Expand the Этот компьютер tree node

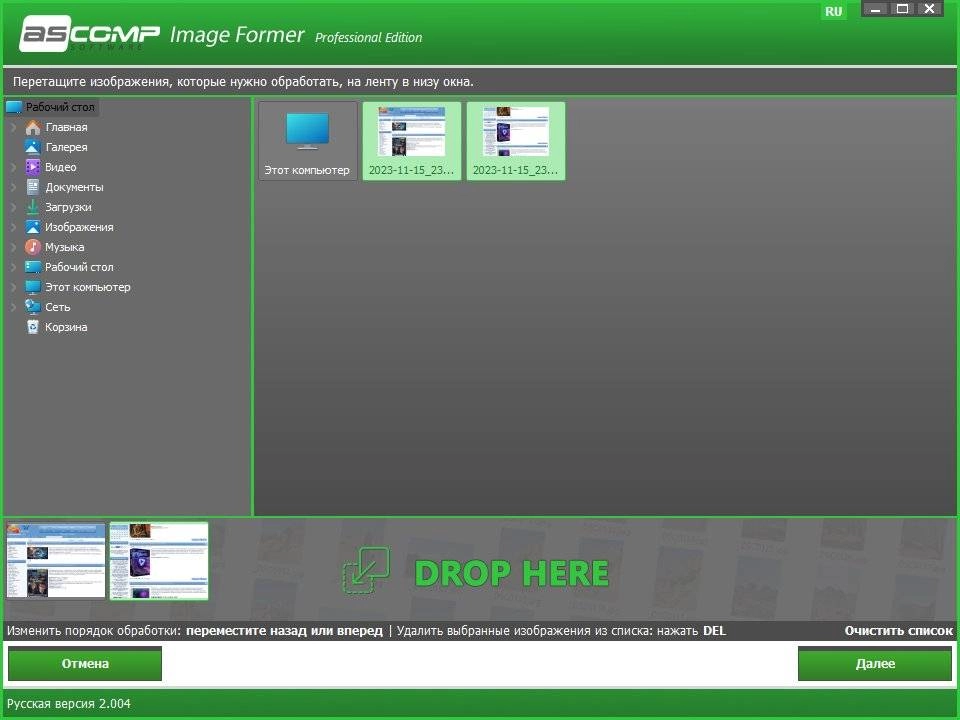[x=13, y=287]
